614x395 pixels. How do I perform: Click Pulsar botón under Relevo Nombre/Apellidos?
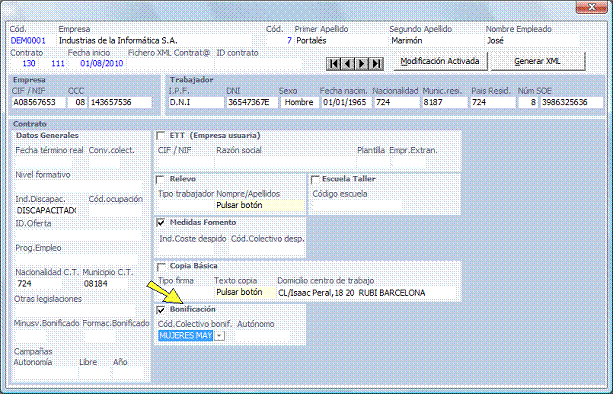click(259, 205)
